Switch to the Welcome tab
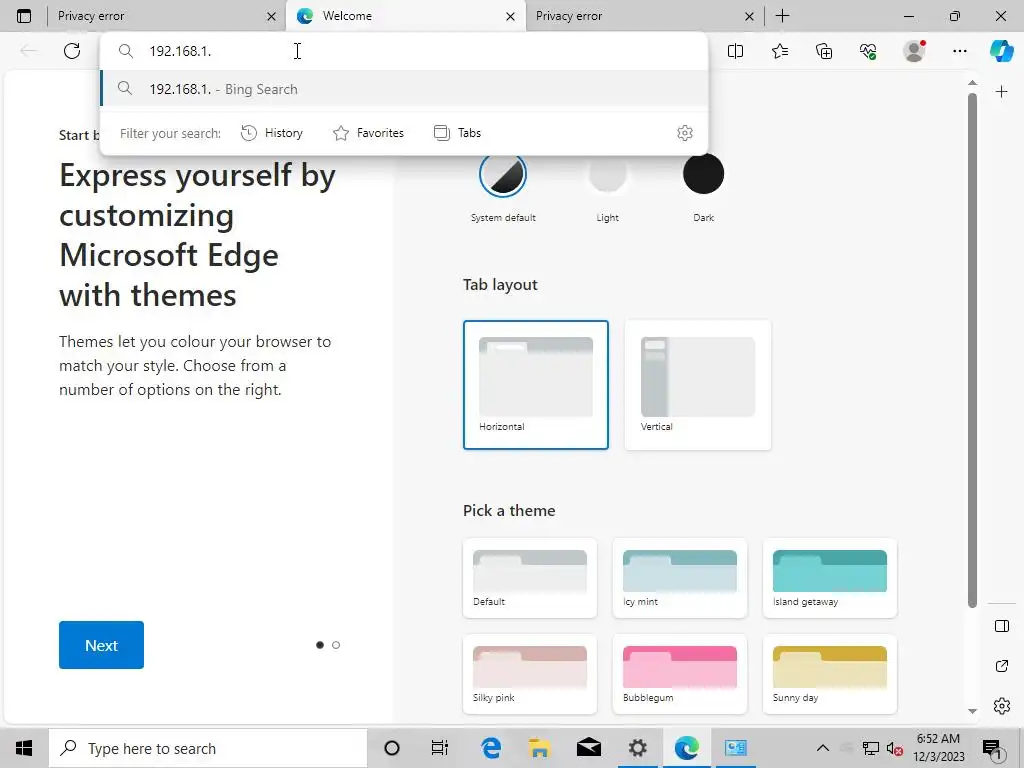 click(x=405, y=16)
